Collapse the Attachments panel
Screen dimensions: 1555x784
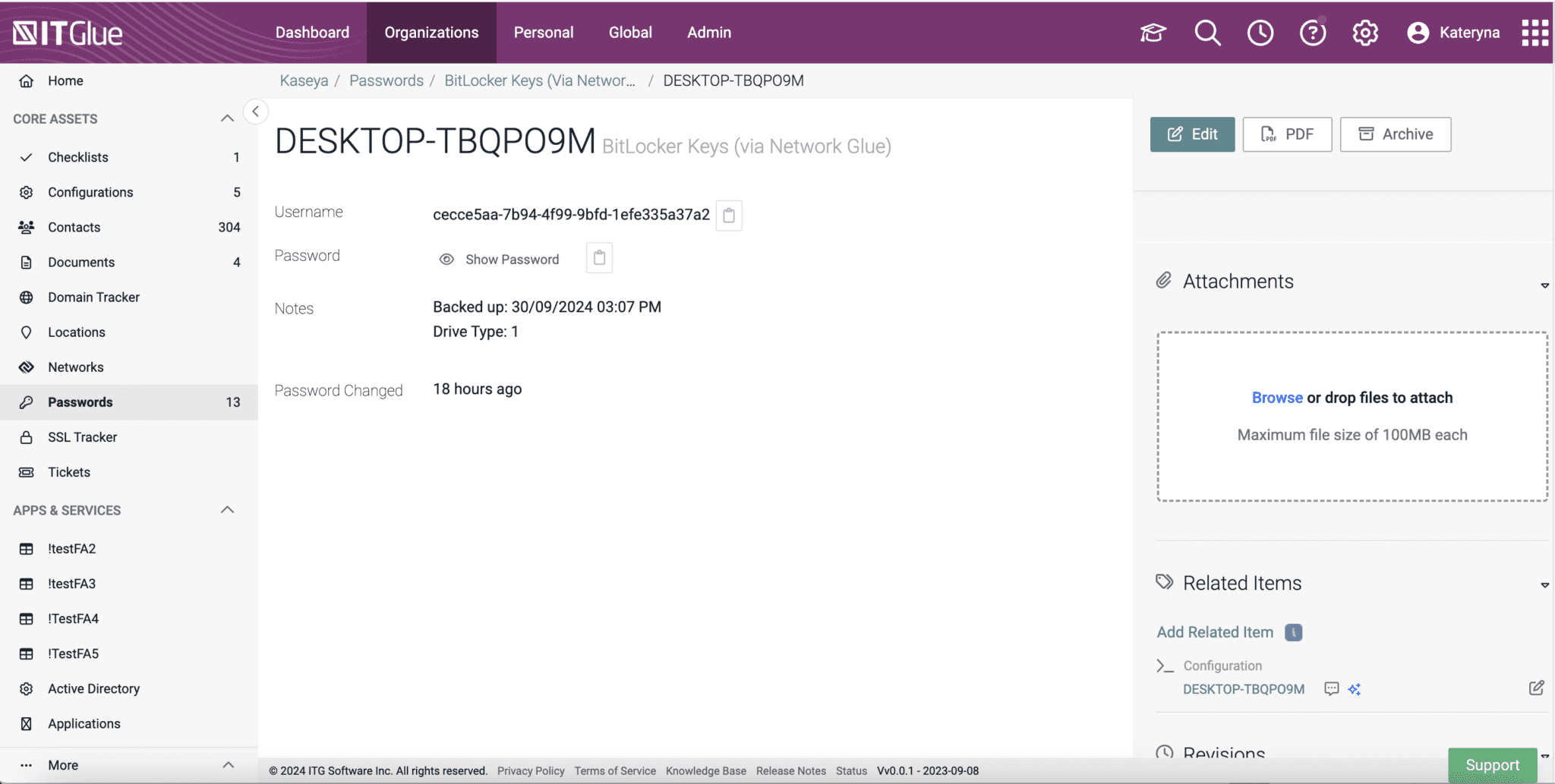(x=1545, y=285)
